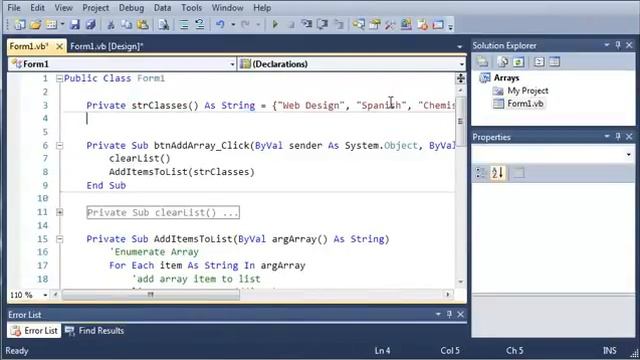
Task: Open the Add New Item dropdown arrow
Action: click(62, 24)
